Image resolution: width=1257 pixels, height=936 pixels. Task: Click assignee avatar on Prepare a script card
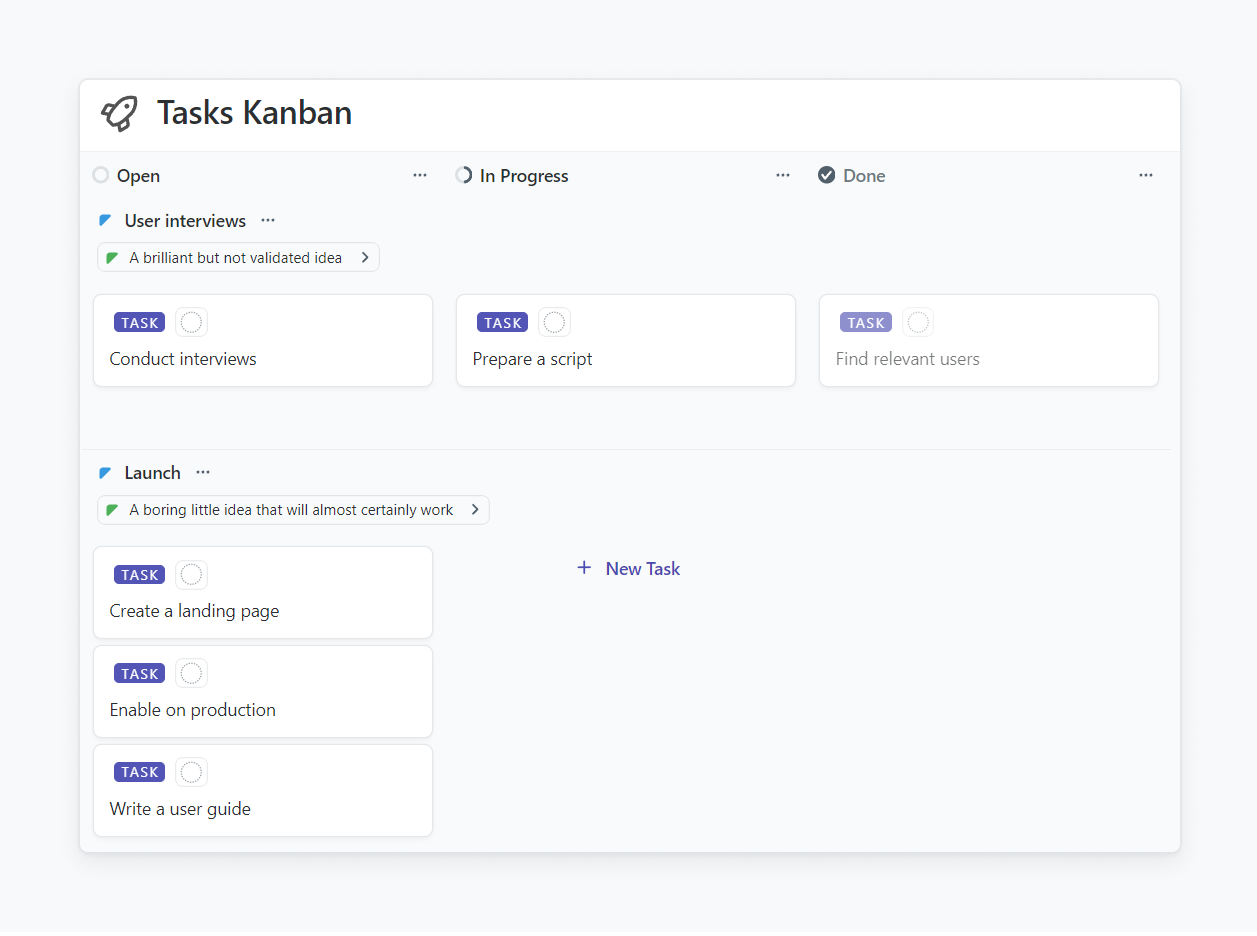click(554, 322)
